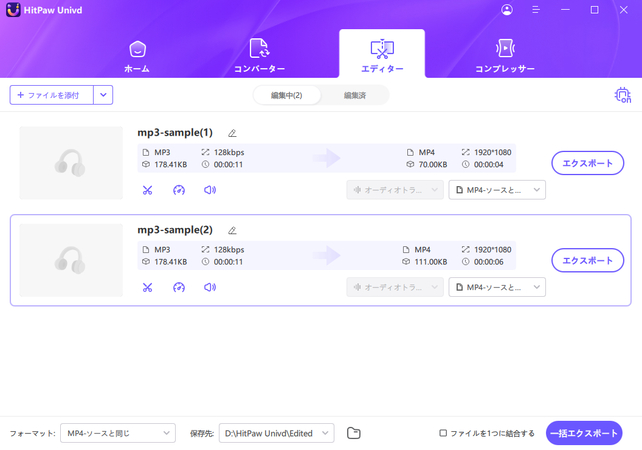Click output duration 00:00:06 of mp3-sample(2)
Image resolution: width=642 pixels, height=450 pixels.
488,262
